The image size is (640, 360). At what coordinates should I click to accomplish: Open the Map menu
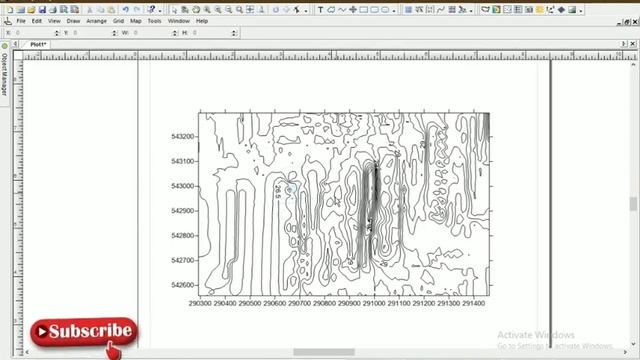coord(136,21)
